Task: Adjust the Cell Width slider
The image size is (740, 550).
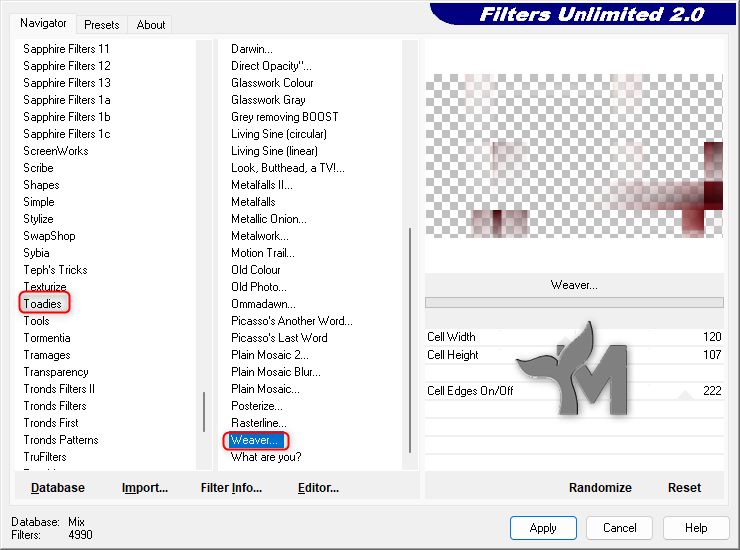Action: click(574, 337)
